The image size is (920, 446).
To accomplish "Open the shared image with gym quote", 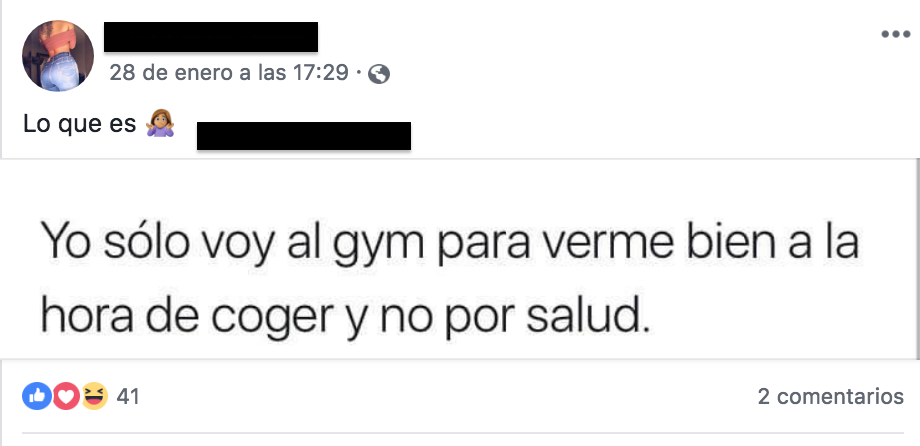I will tap(458, 259).
